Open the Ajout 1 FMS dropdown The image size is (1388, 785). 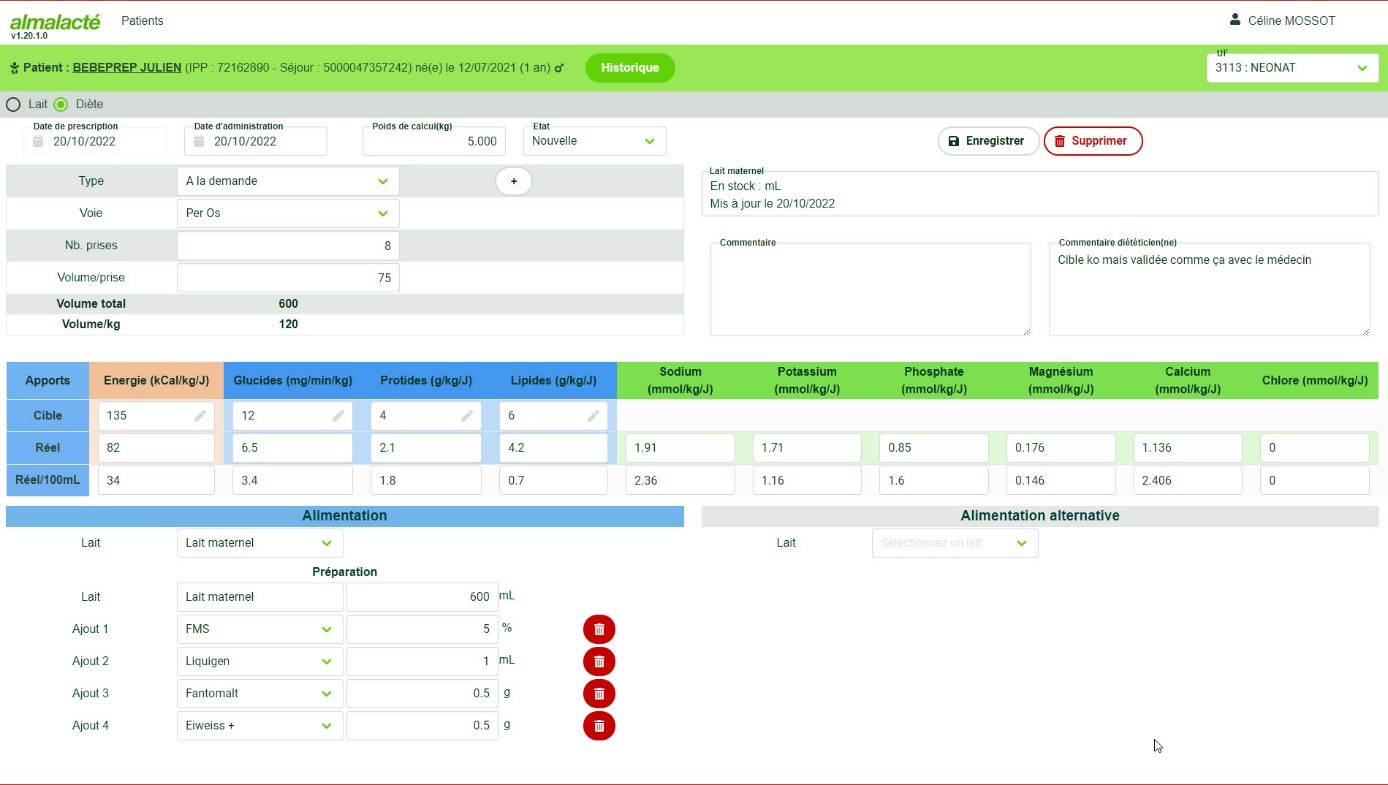coord(260,629)
